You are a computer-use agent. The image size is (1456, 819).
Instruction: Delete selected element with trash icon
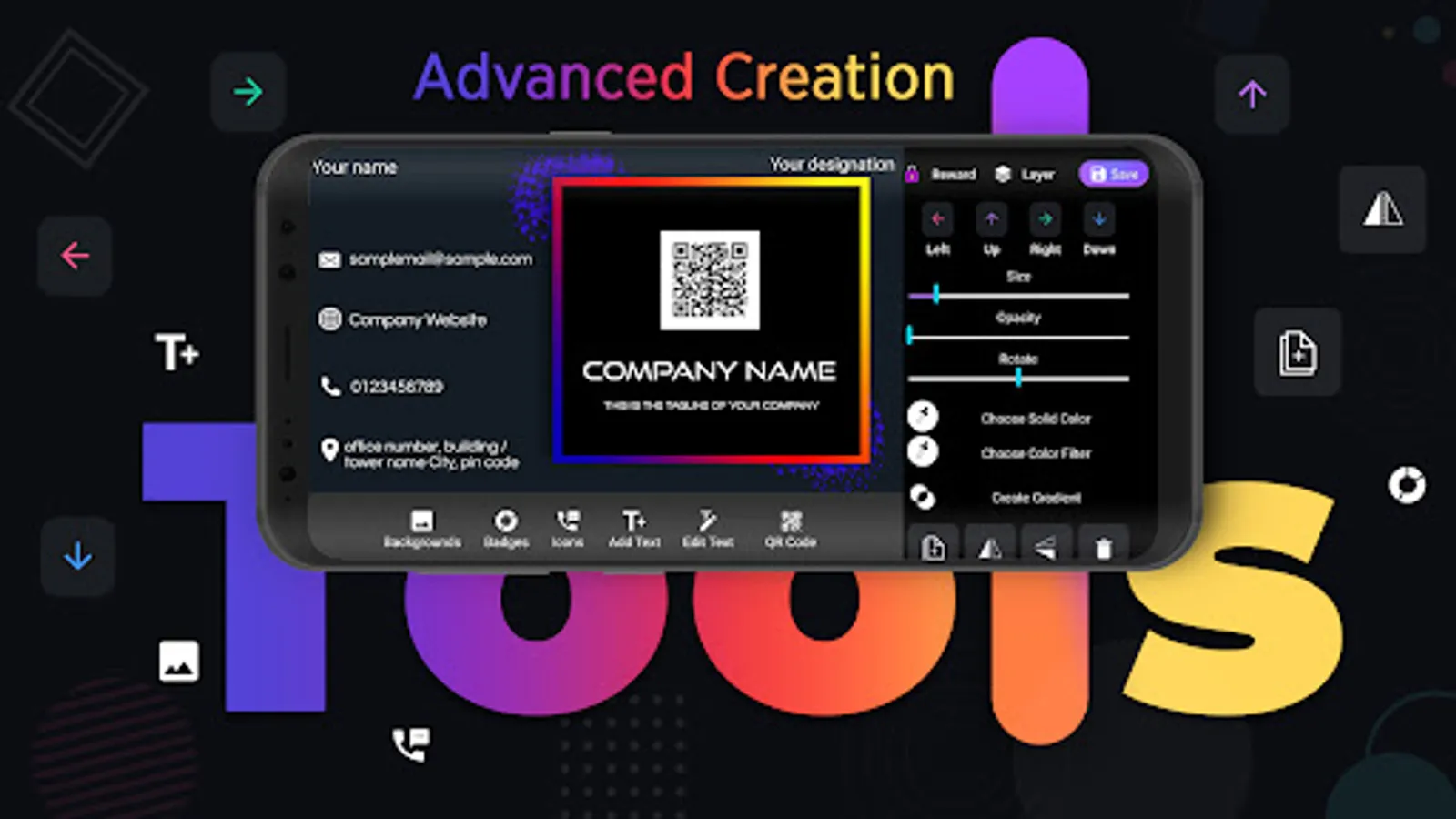1102,548
